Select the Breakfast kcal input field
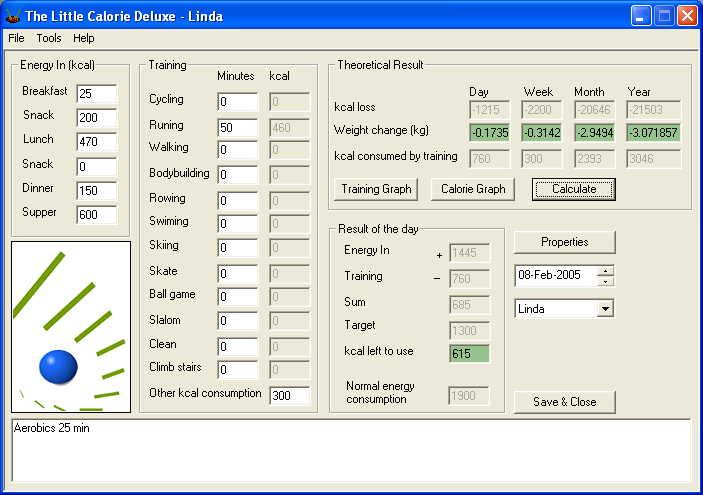This screenshot has height=495, width=703. (97, 93)
